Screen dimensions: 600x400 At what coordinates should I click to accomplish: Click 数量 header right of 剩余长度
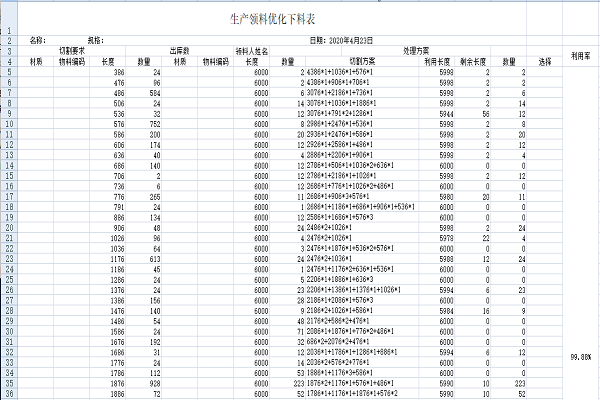coord(509,61)
